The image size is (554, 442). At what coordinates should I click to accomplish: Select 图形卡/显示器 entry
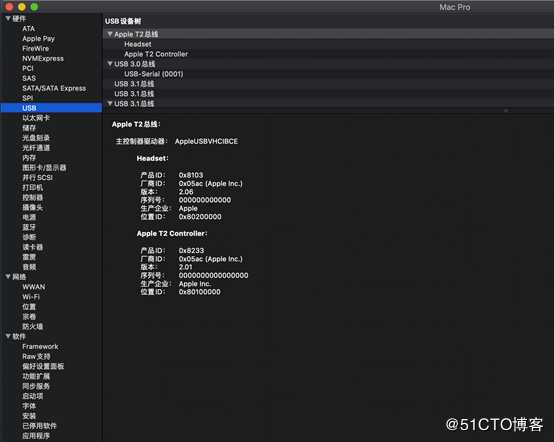[45, 167]
